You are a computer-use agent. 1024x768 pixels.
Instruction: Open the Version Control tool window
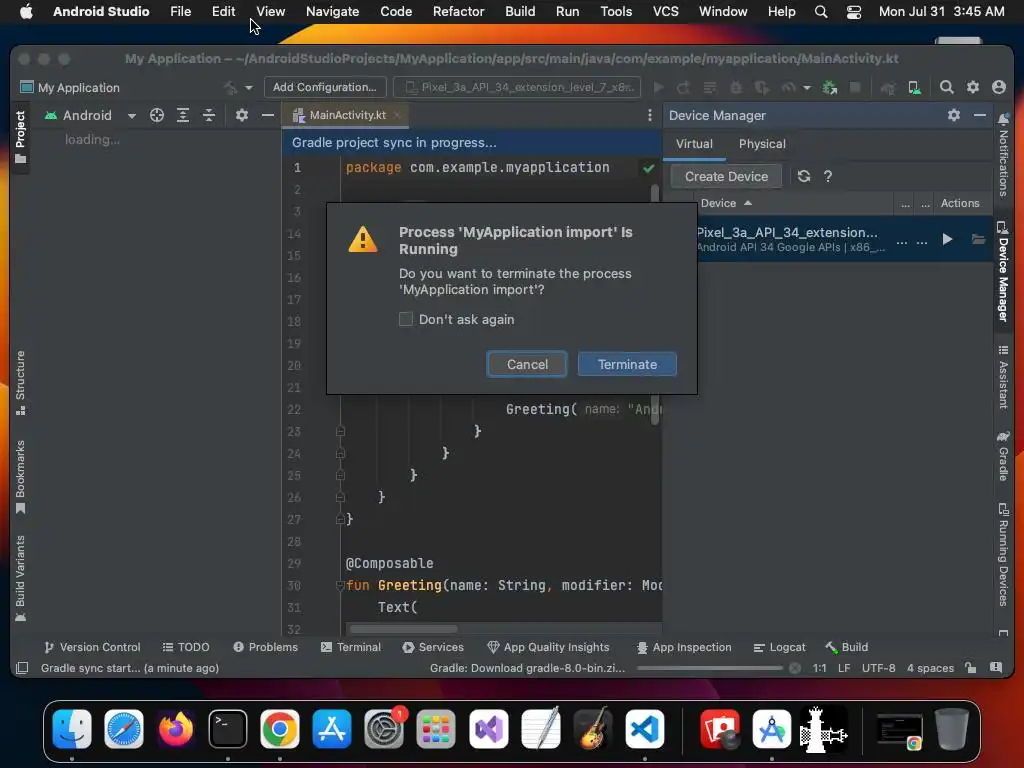coord(92,647)
